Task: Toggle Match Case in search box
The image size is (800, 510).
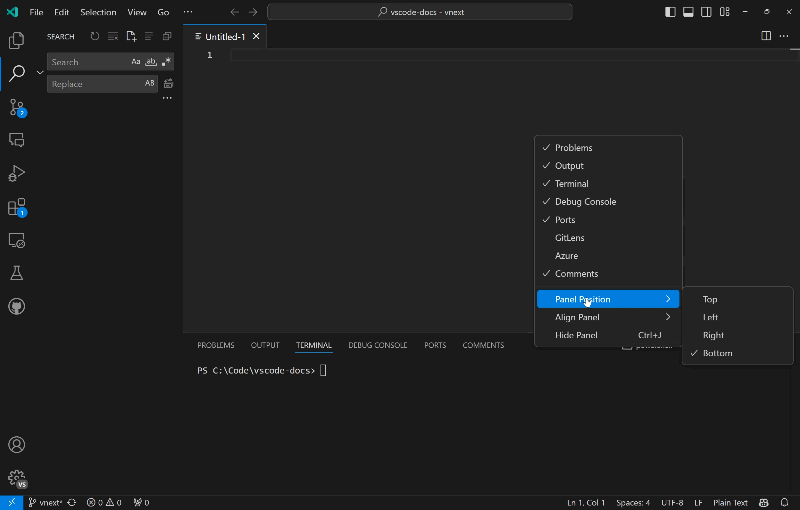Action: coord(136,62)
